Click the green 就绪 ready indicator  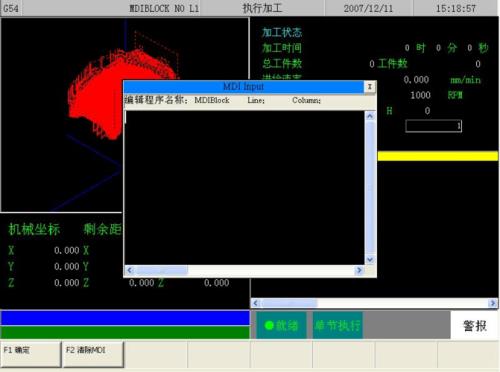(x=281, y=325)
